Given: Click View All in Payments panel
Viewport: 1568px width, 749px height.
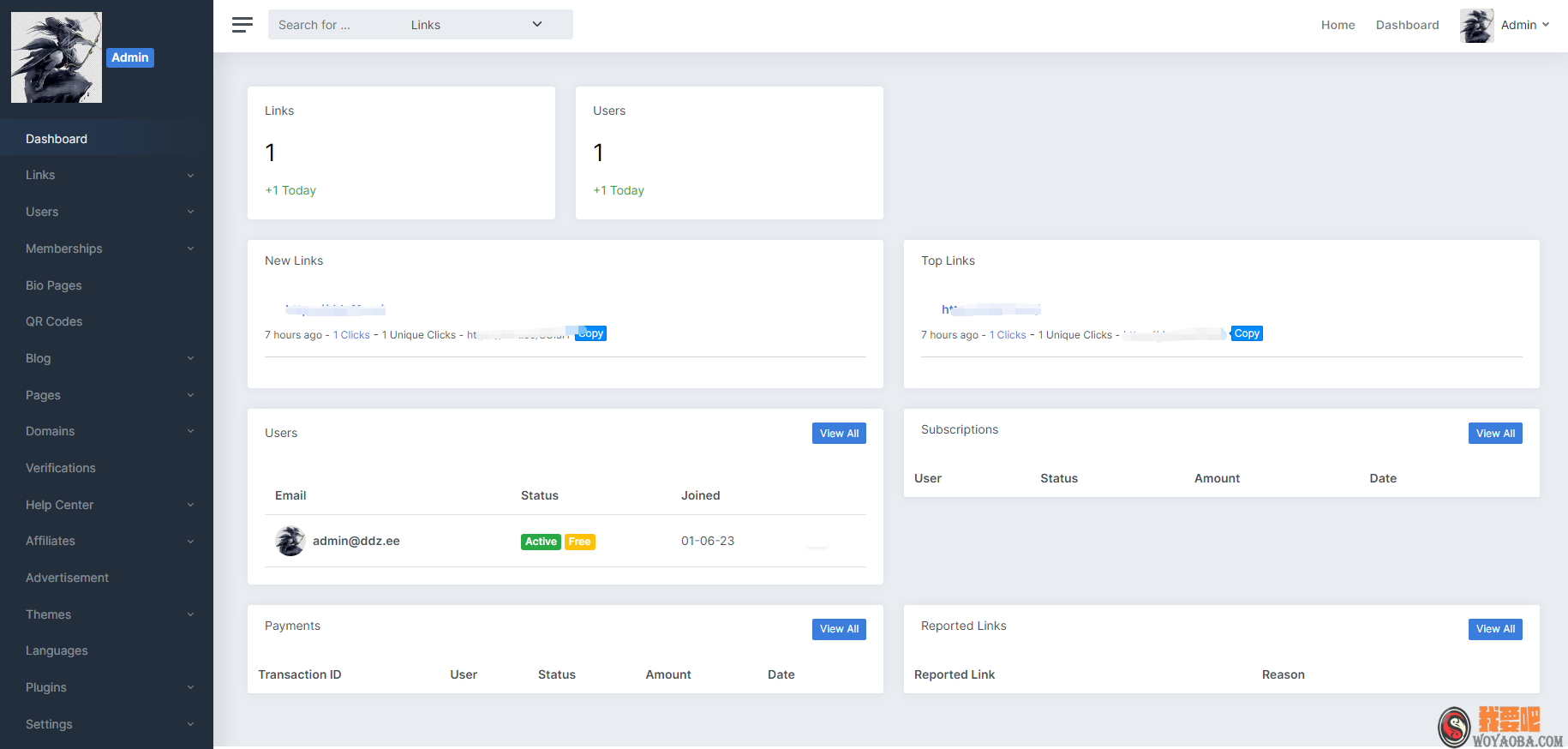Looking at the screenshot, I should (839, 629).
